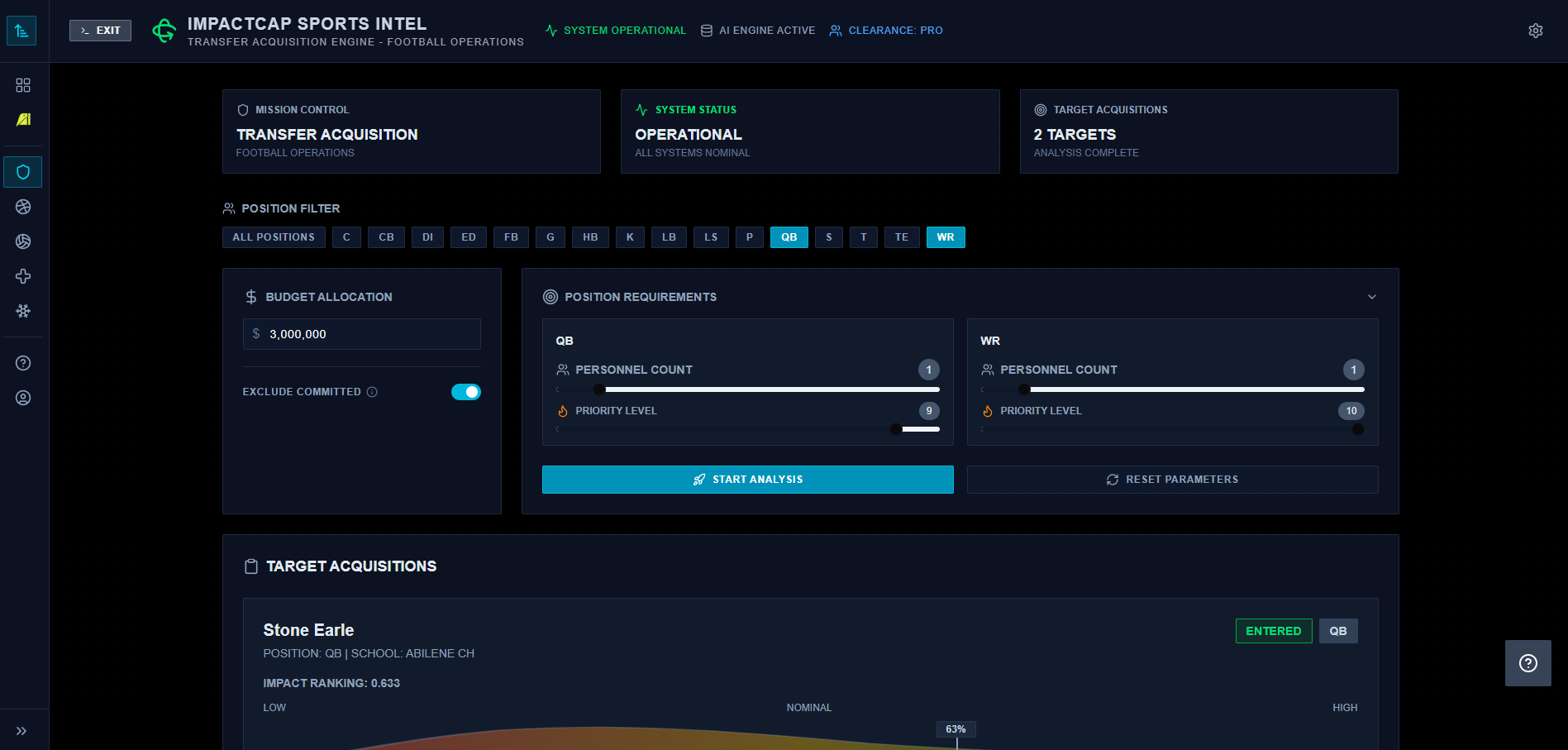Click the Transfer Acquisition mission control card

(x=412, y=131)
